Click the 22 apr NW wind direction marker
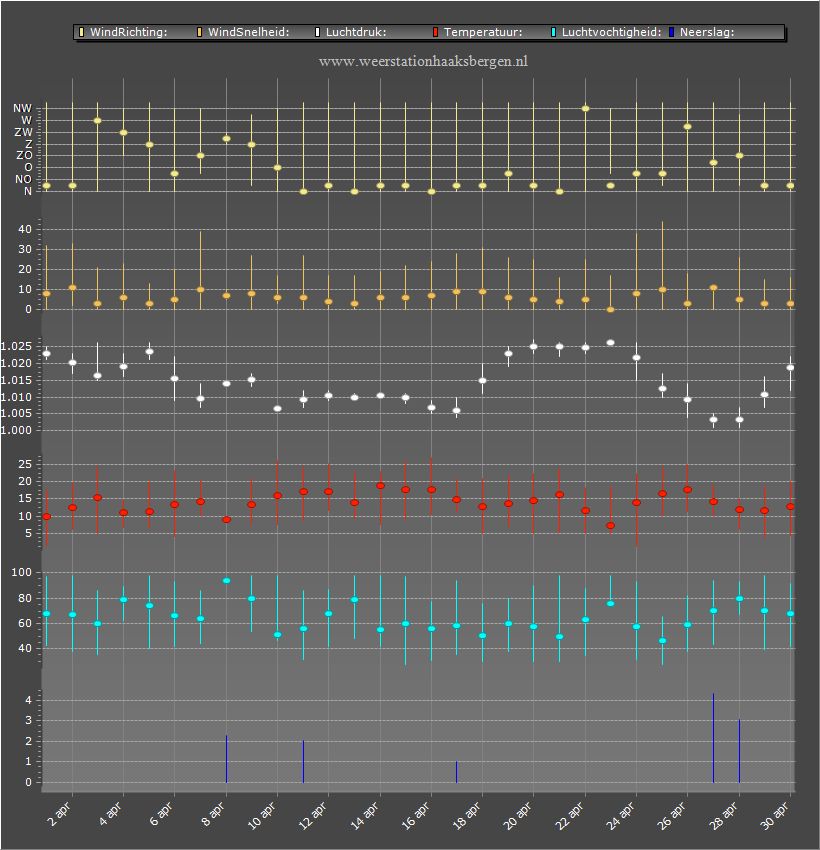Image resolution: width=820 pixels, height=850 pixels. coord(585,108)
